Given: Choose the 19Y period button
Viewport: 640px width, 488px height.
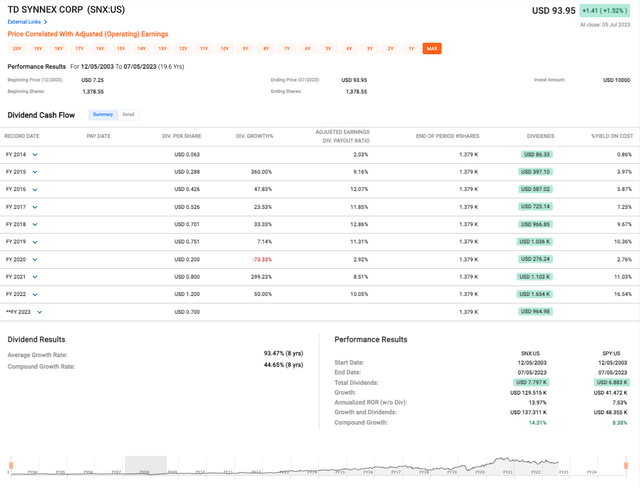Looking at the screenshot, I should coord(38,49).
